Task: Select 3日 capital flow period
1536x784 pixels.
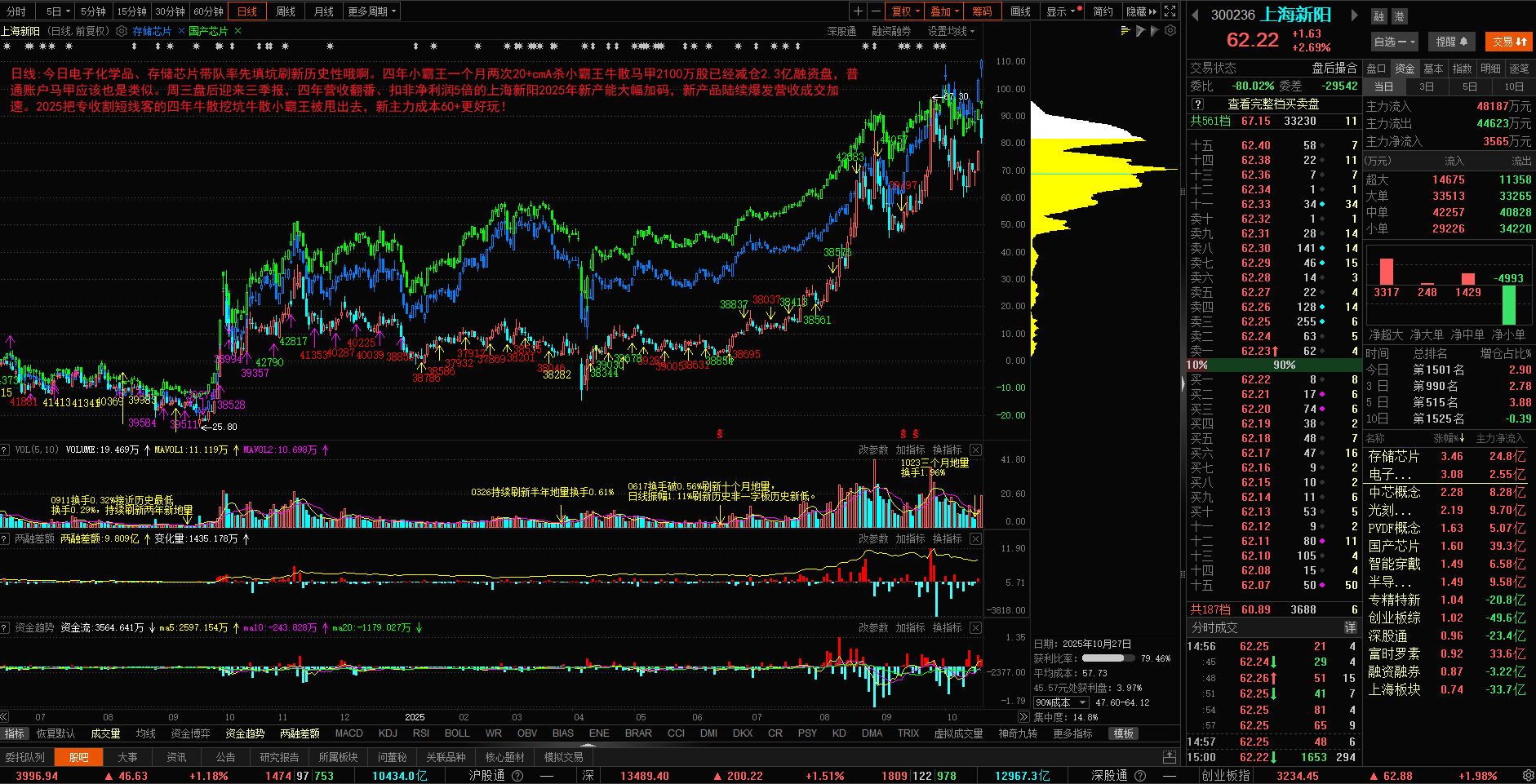Action: (1427, 86)
